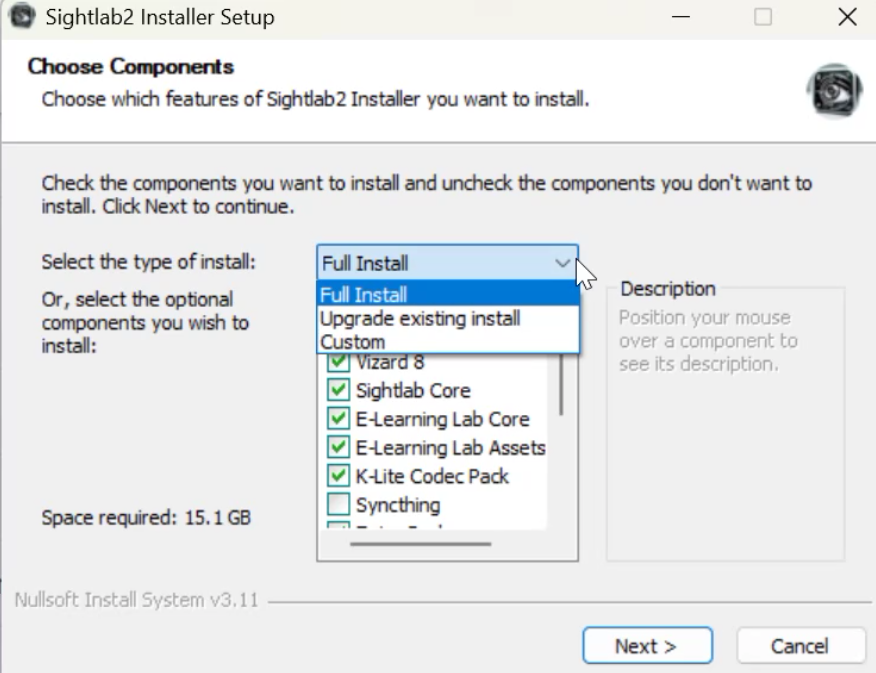Disable the E-Learning Lab Assets component
Viewport: 876px width, 673px height.
pos(338,447)
